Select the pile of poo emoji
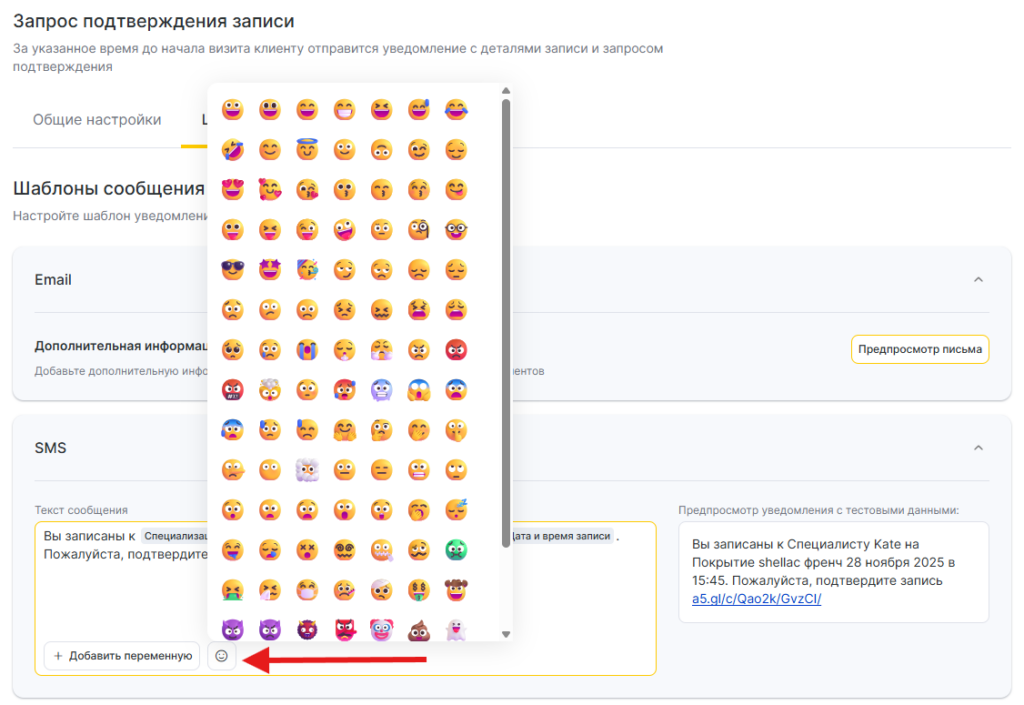The image size is (1024, 705). (x=419, y=630)
